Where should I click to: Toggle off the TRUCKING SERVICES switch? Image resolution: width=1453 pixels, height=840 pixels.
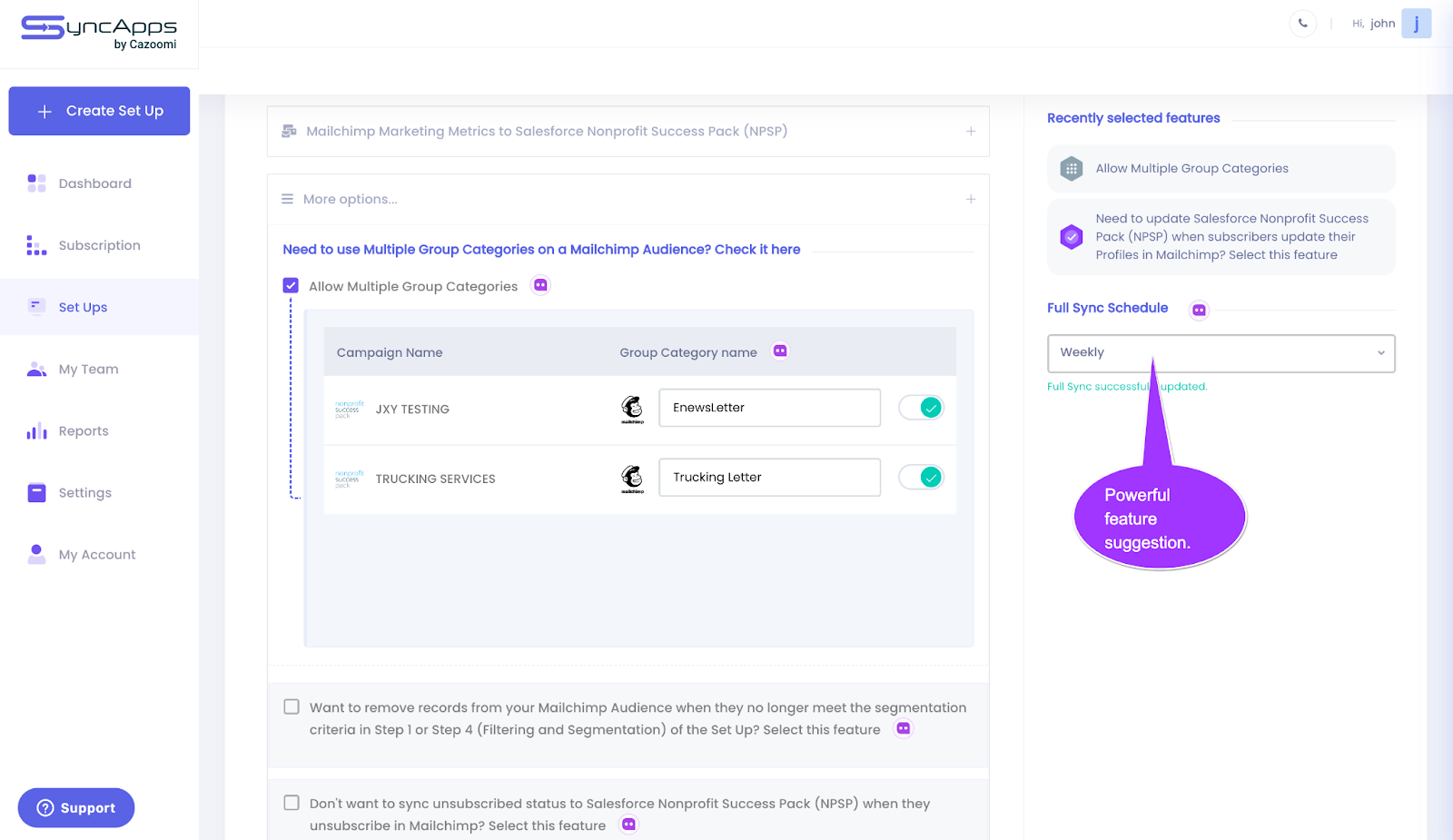[921, 477]
